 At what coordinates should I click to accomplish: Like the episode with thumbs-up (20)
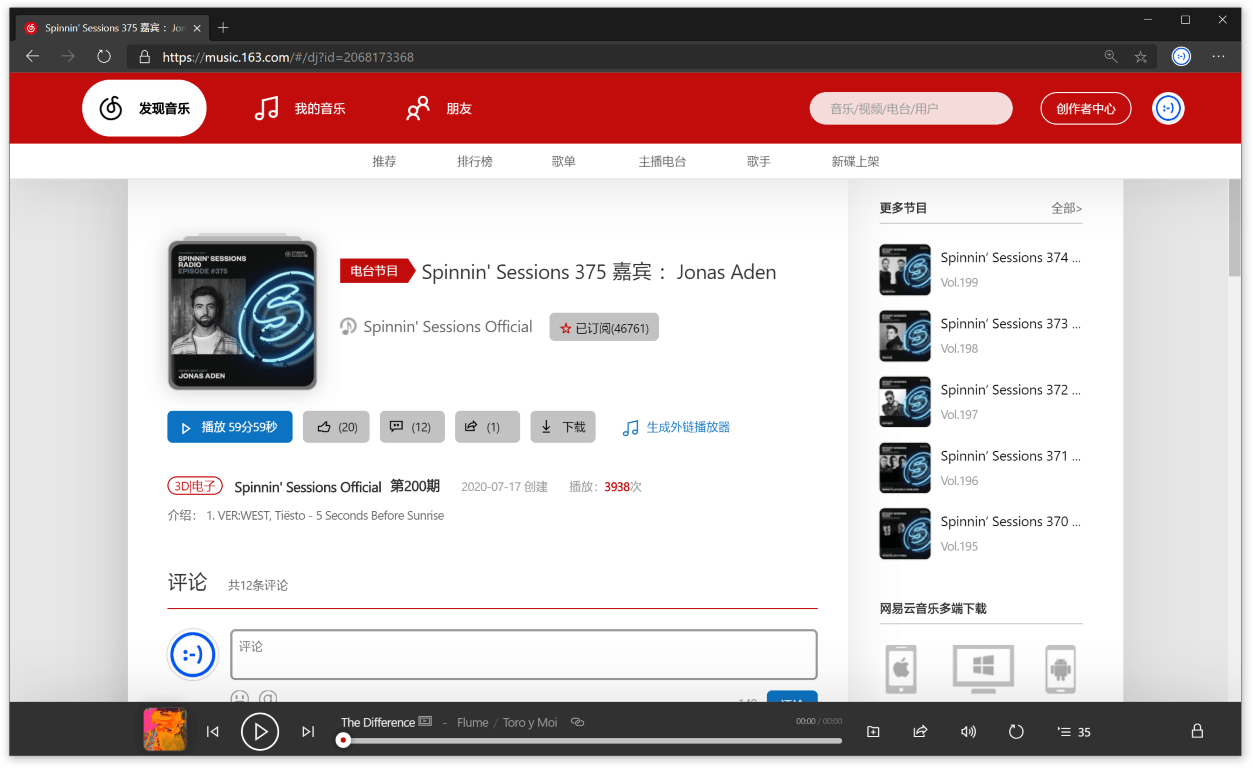point(336,427)
